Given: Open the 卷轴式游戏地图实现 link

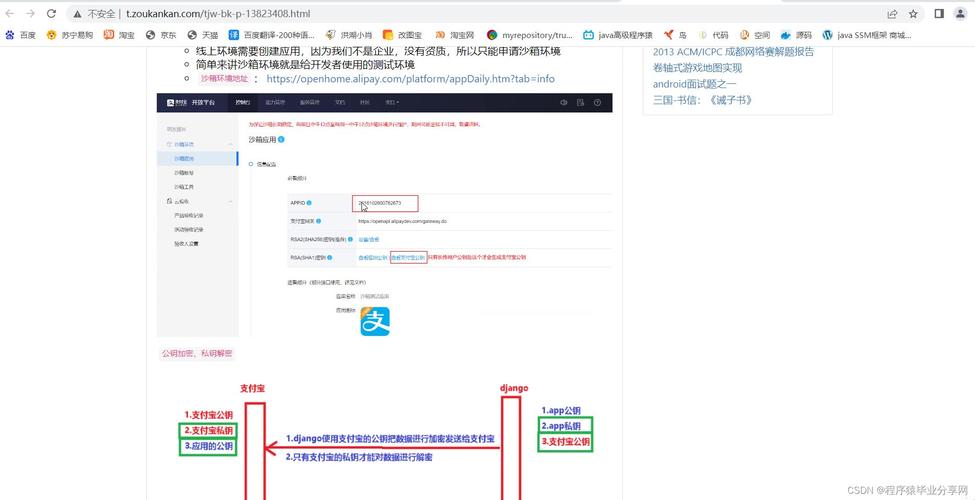Looking at the screenshot, I should click(x=697, y=68).
